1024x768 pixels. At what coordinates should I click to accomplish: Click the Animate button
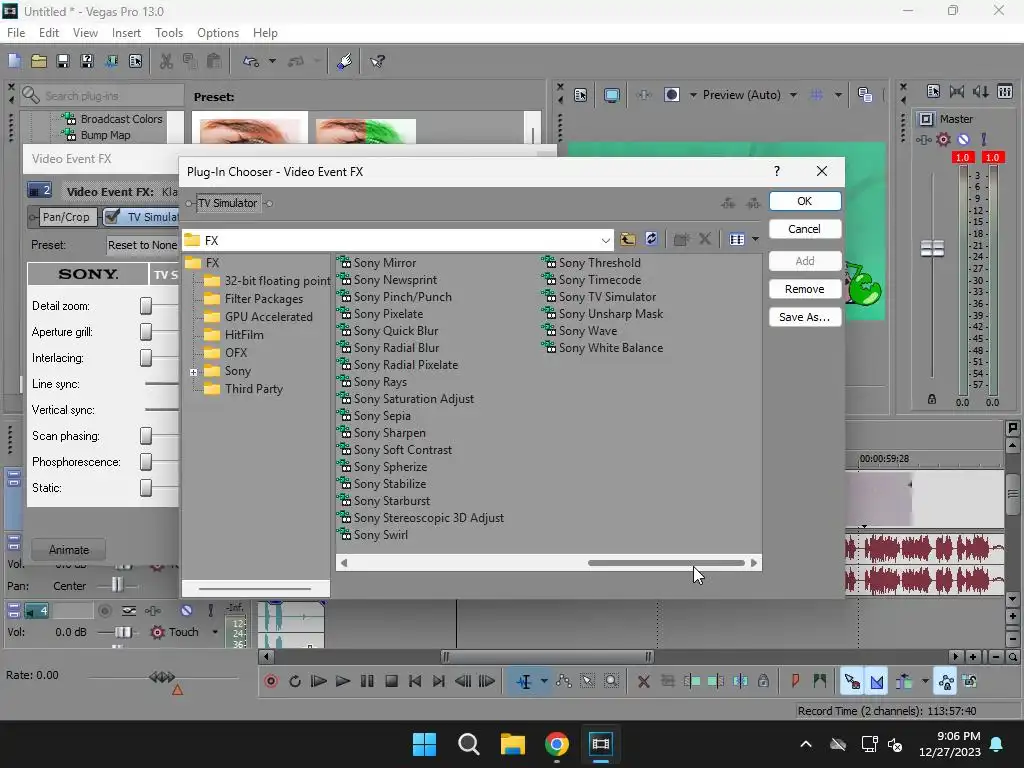tap(69, 550)
